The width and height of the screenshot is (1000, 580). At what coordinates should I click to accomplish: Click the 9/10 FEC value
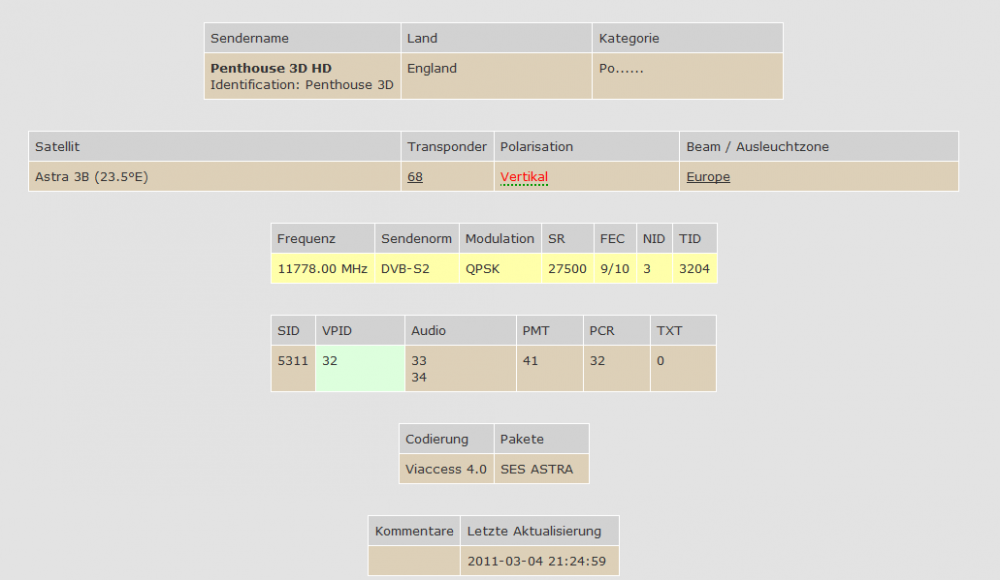[614, 269]
